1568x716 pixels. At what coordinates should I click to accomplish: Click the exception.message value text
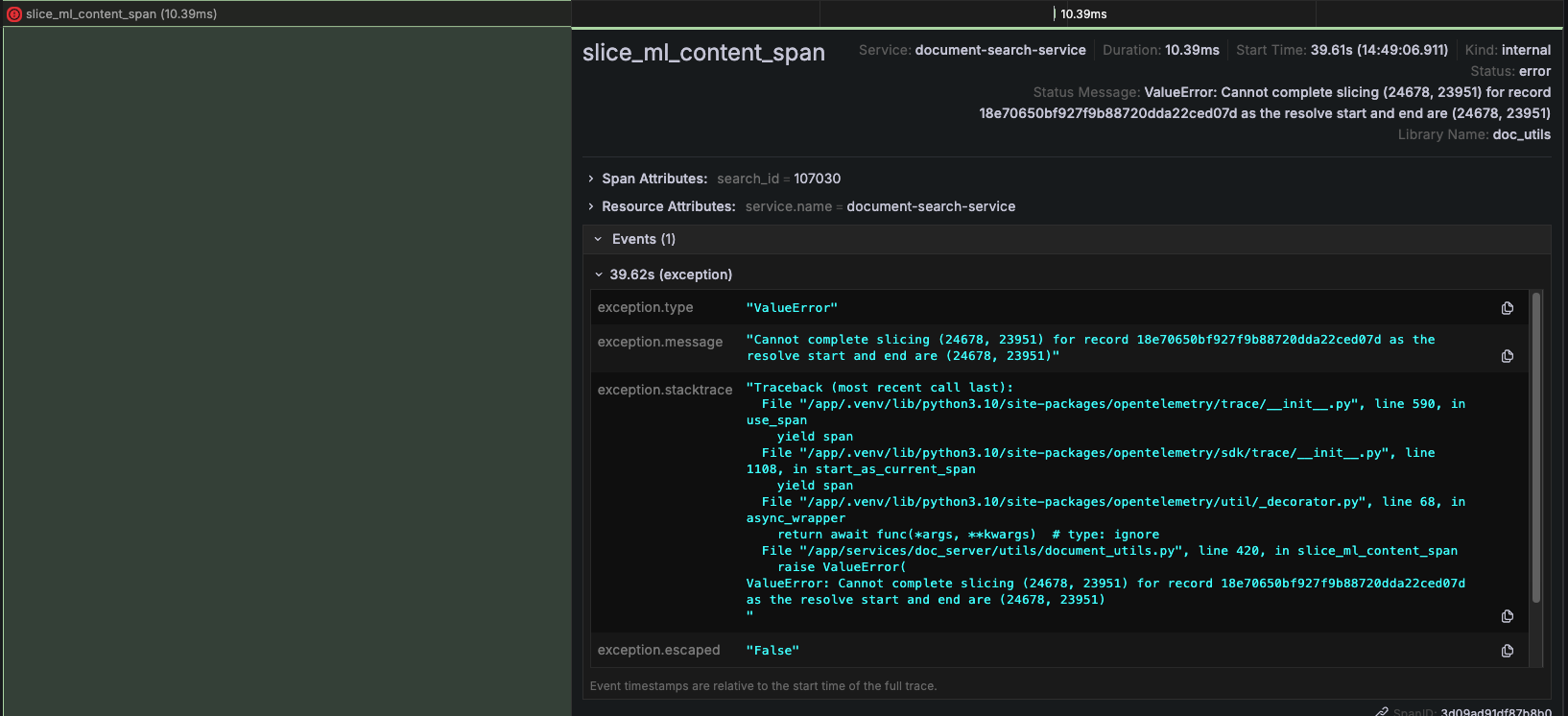click(x=1090, y=347)
